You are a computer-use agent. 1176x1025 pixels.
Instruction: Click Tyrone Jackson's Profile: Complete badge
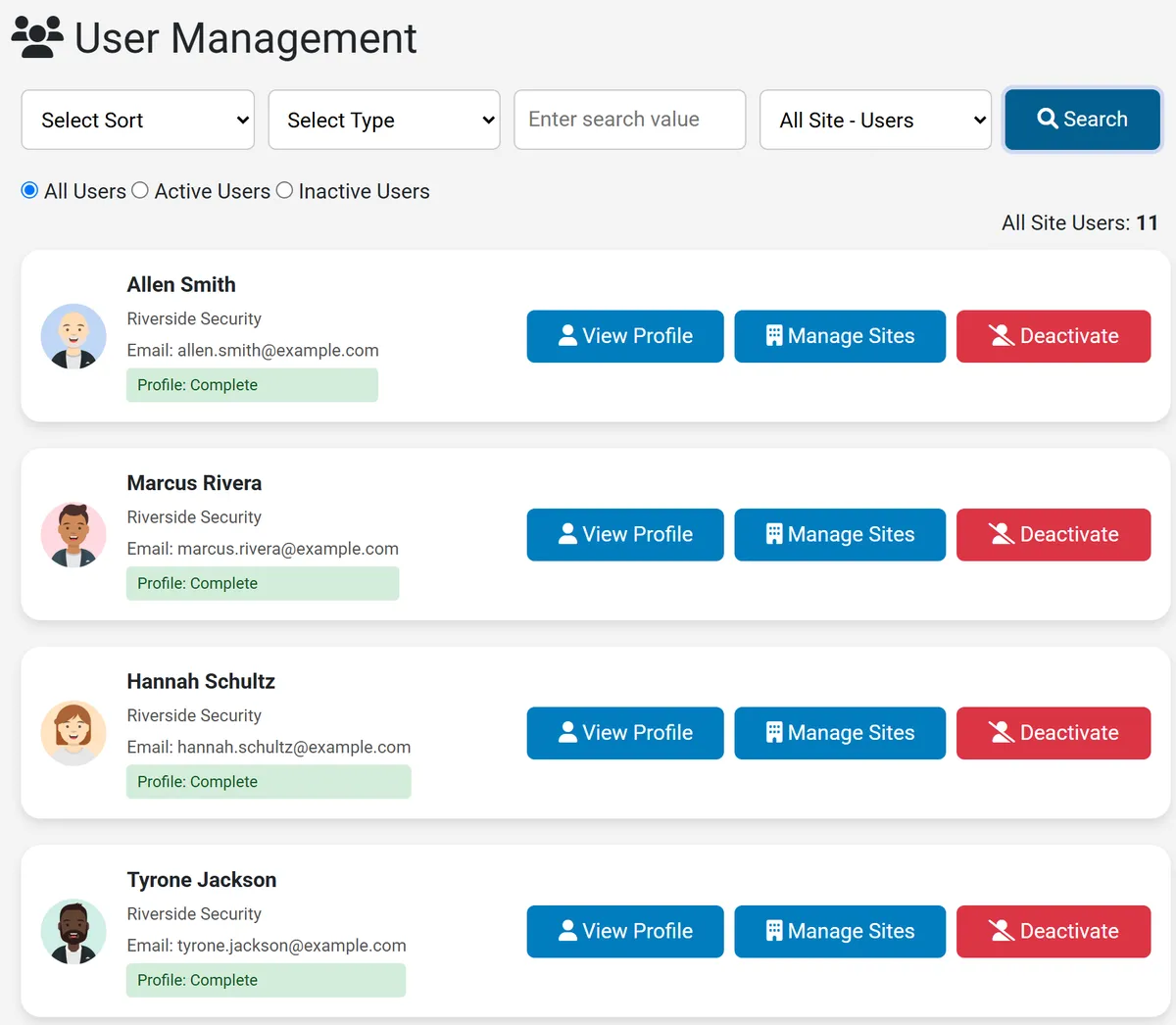tap(266, 980)
